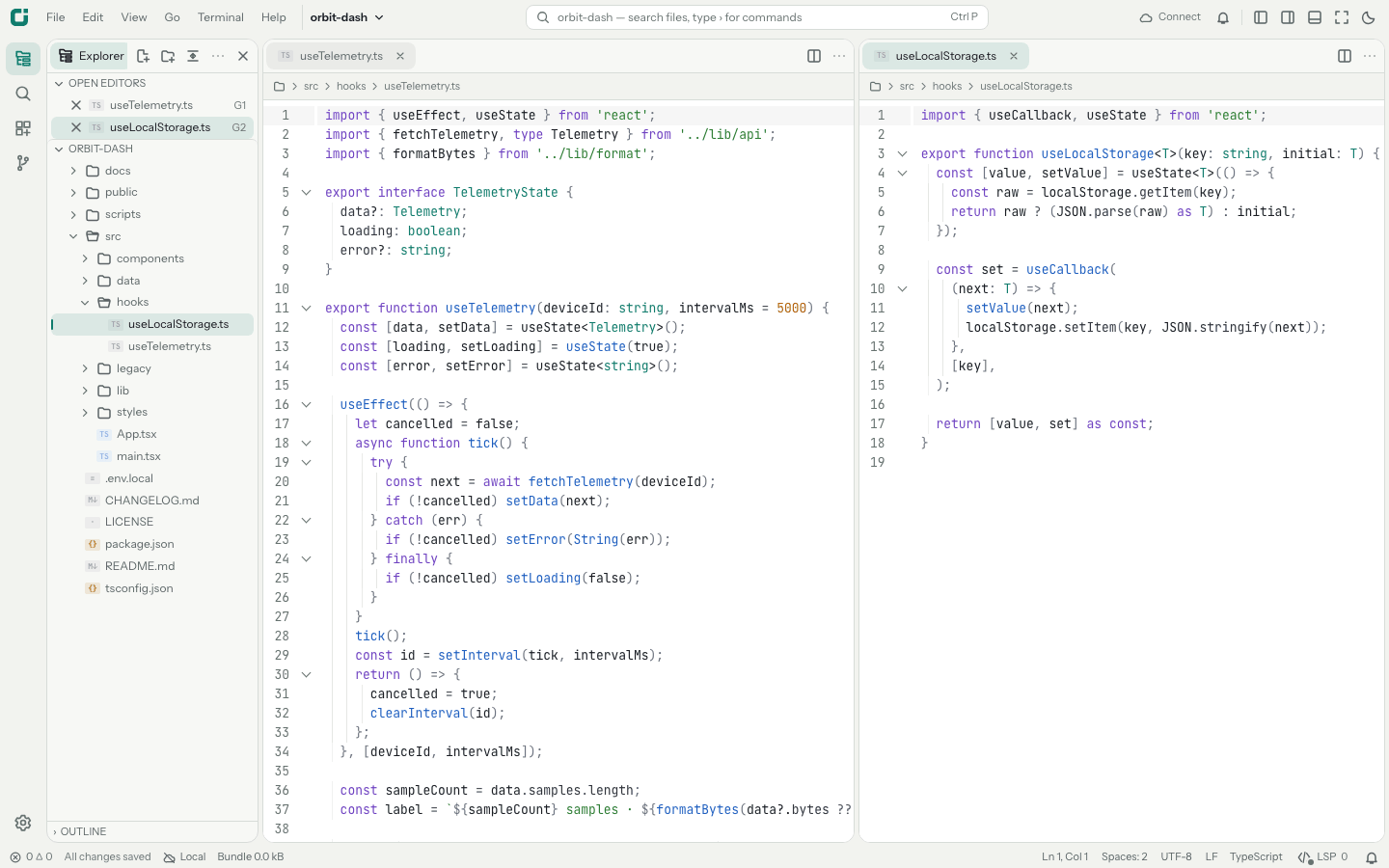This screenshot has width=1389, height=868.
Task: Click the UTF-8 encoding setting
Action: [1176, 857]
